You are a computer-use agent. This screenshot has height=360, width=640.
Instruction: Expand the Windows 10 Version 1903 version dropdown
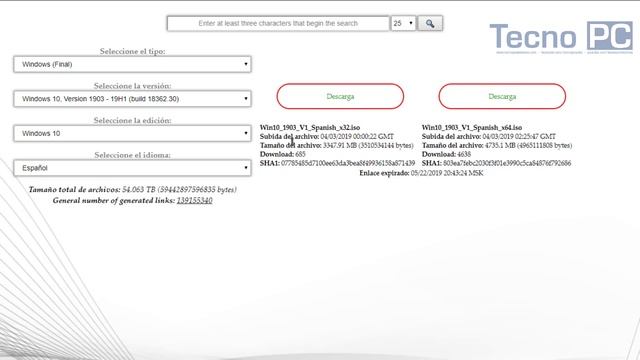point(132,99)
